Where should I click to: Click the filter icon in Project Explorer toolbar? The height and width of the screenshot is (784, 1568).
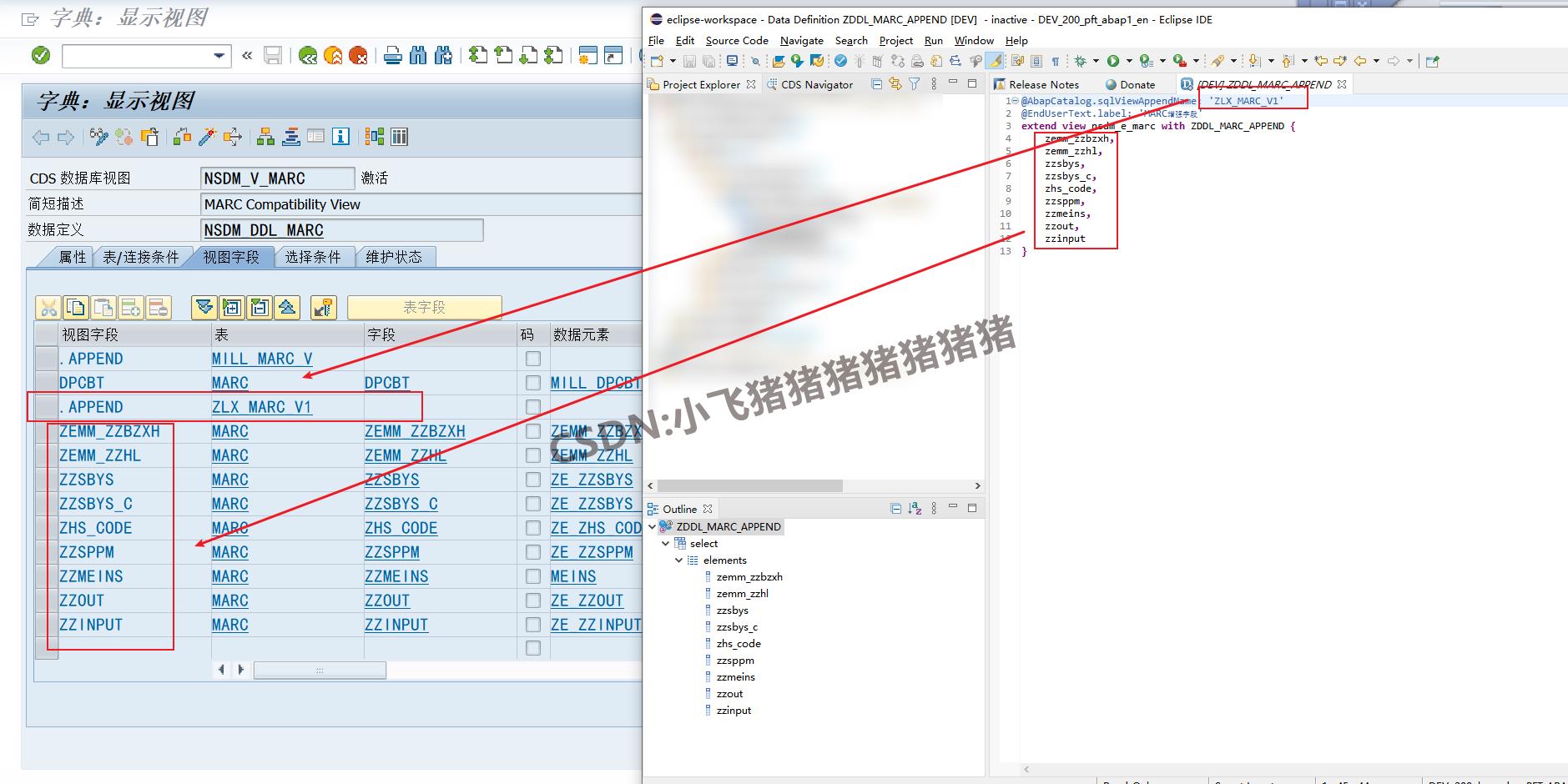[914, 83]
